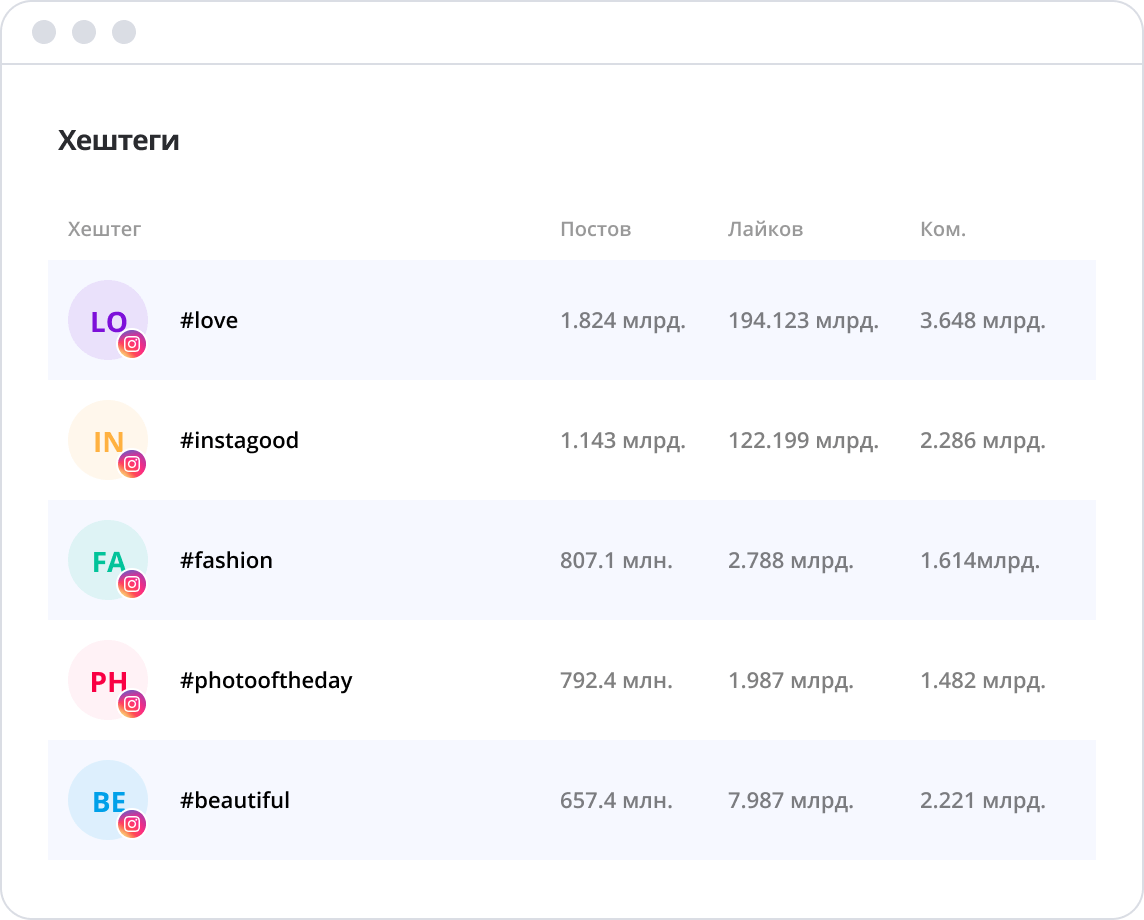1144x920 pixels.
Task: Click the 194.123 млрд. likes value
Action: tap(803, 321)
